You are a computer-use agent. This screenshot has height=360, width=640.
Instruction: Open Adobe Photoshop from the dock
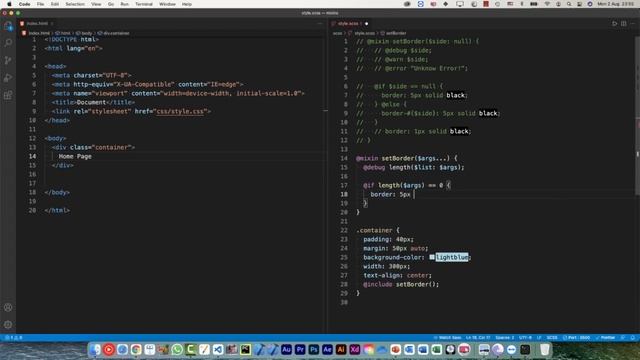313,349
